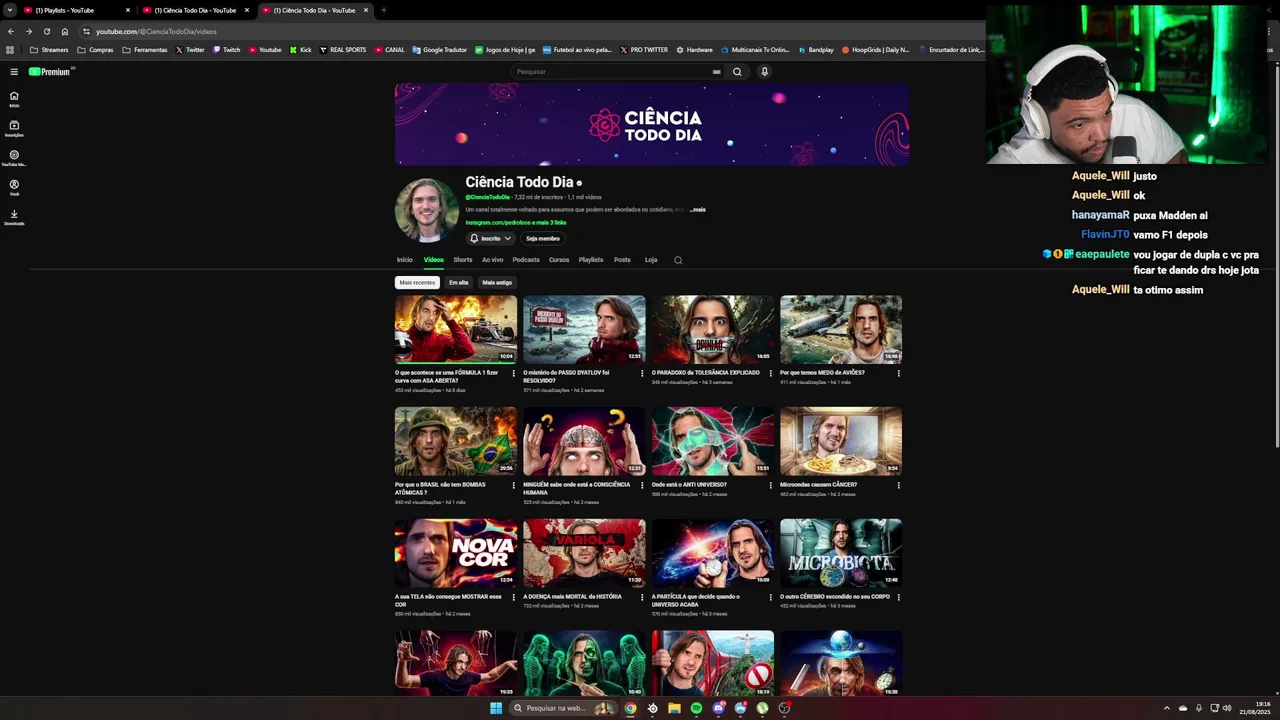Switch to the Início channel tab
This screenshot has height=720, width=1280.
pos(404,260)
